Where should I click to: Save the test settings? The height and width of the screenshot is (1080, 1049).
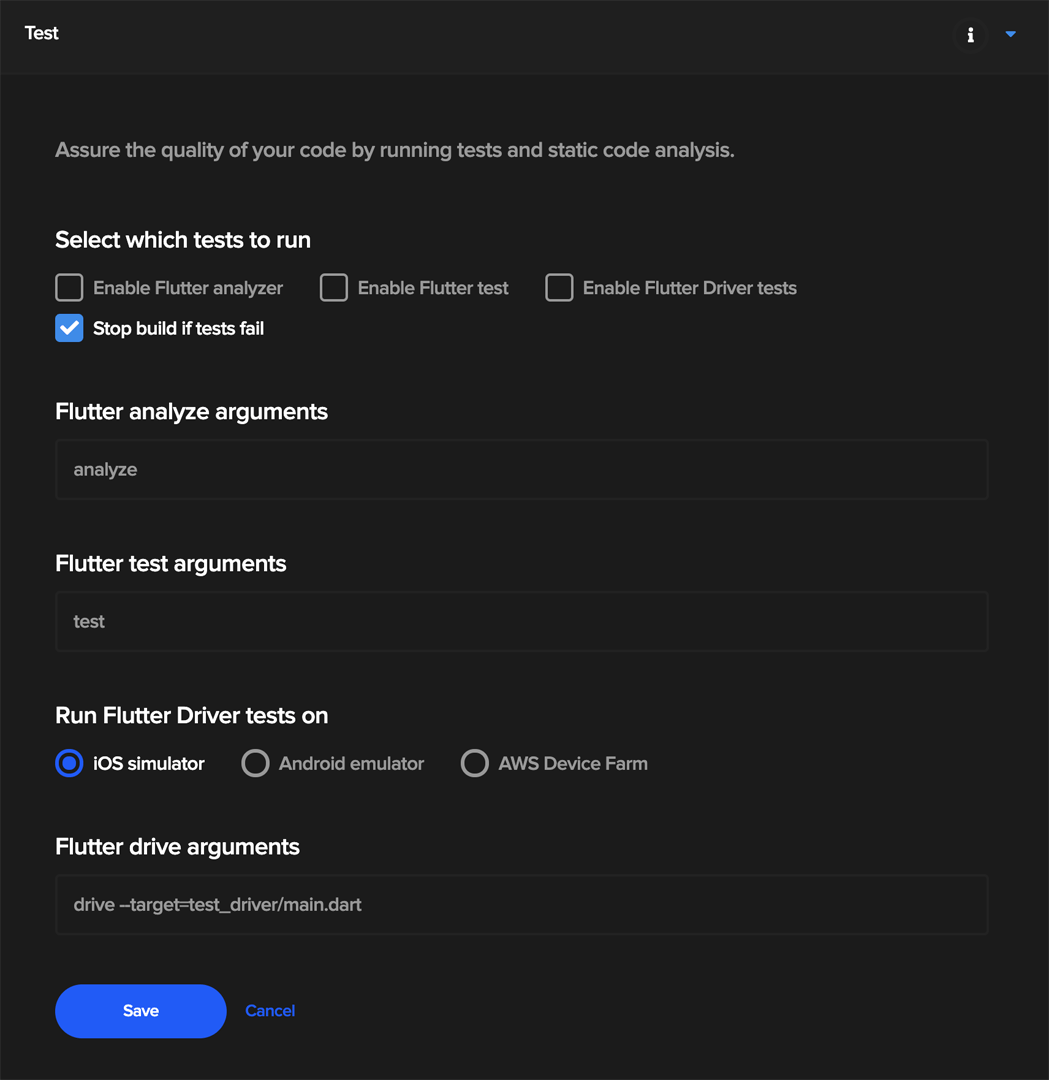point(141,1010)
